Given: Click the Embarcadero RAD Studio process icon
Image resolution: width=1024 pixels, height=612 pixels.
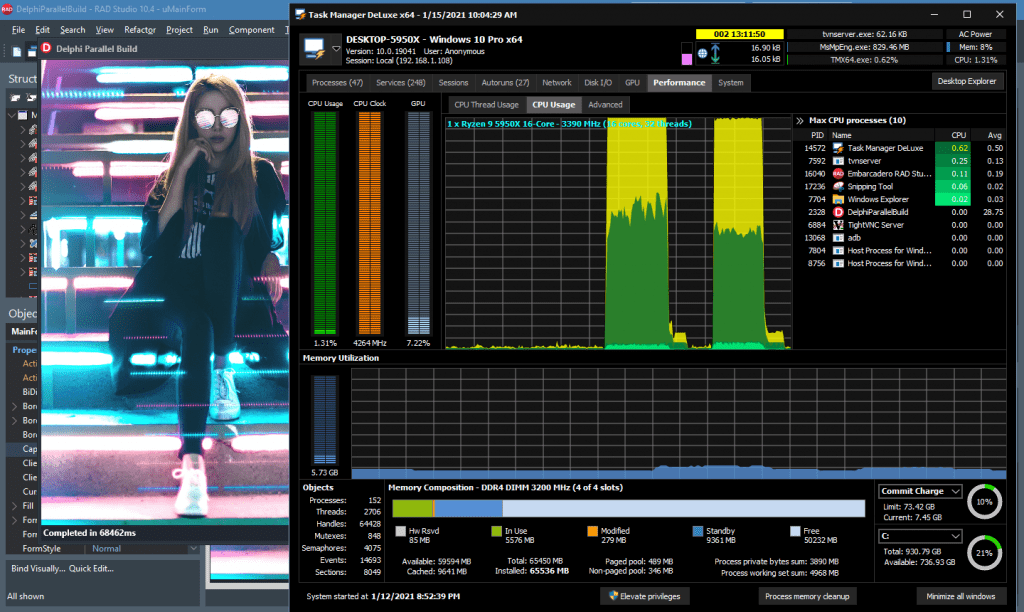Looking at the screenshot, I should coord(838,174).
